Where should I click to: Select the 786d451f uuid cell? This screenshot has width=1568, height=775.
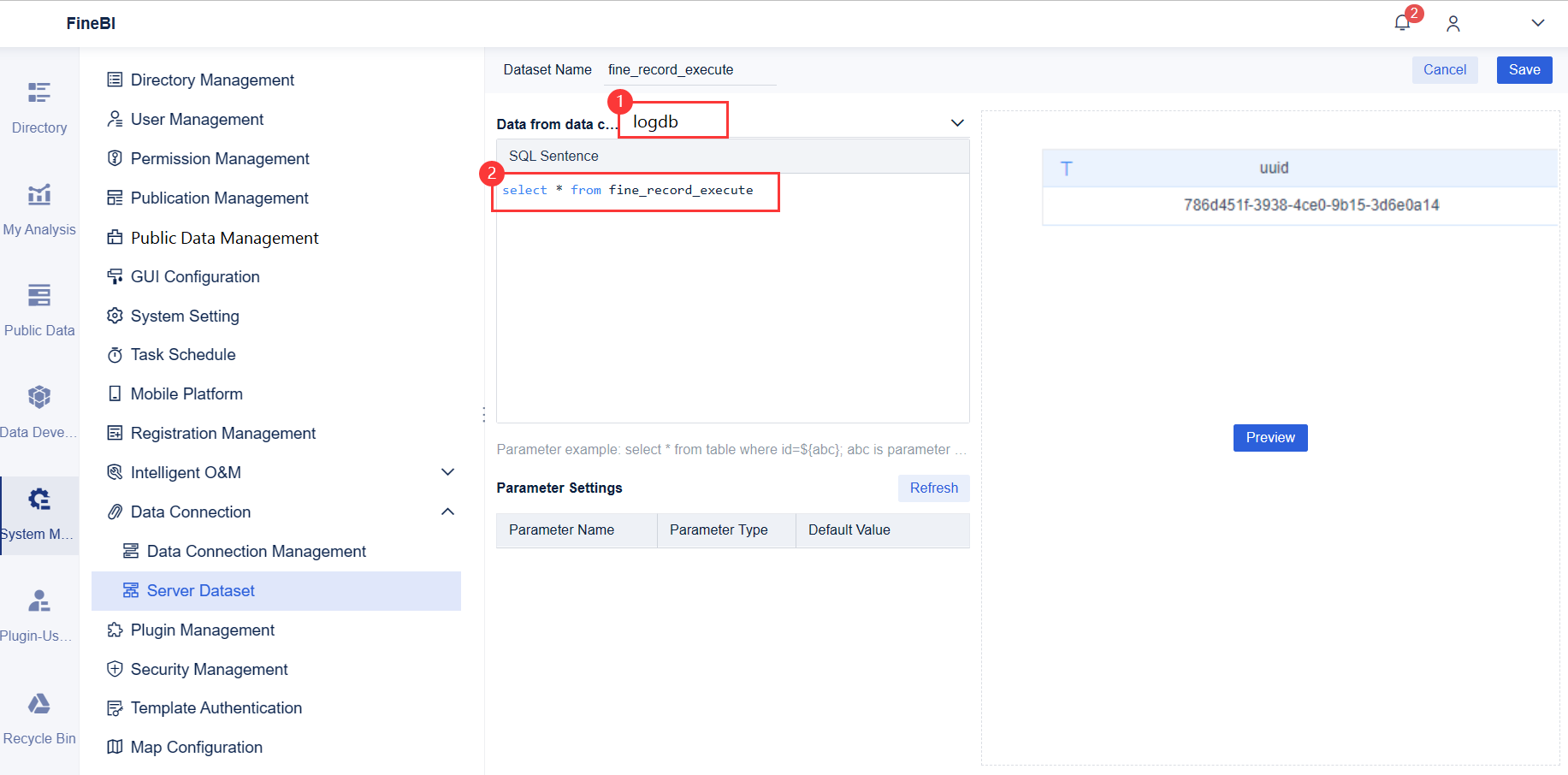click(1300, 205)
